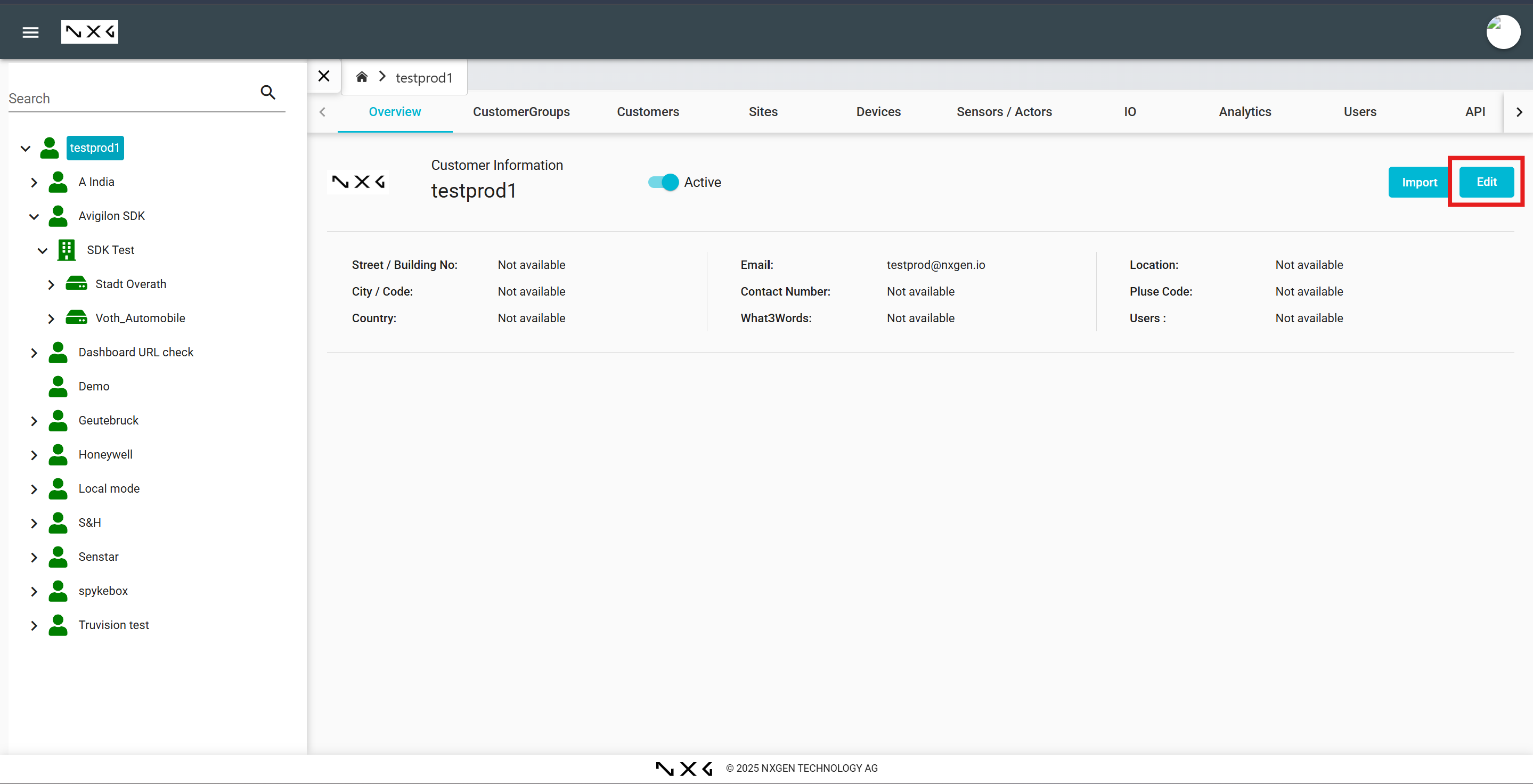Open the Sensors / Actors tab

pyautogui.click(x=1004, y=112)
